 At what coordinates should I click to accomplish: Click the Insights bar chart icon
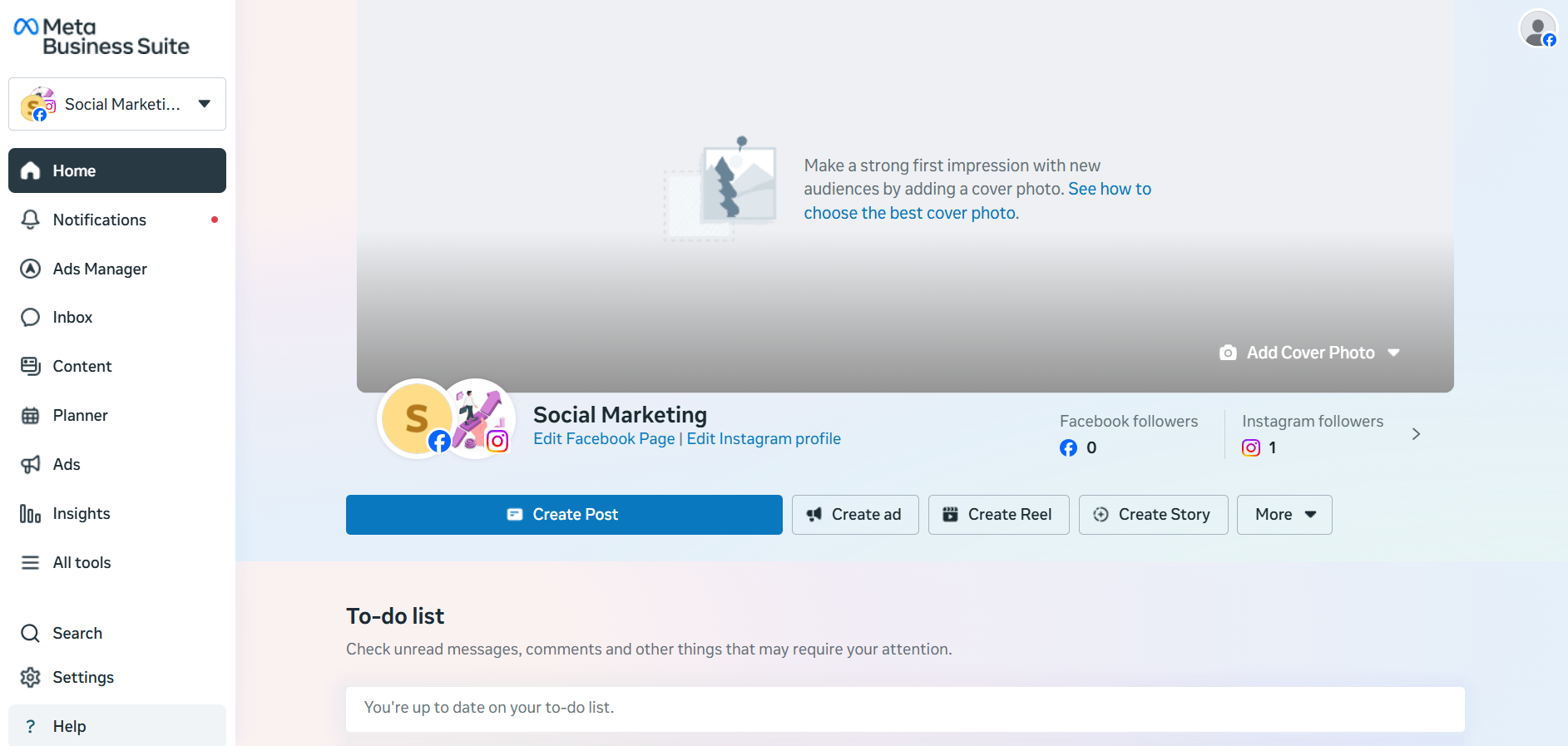[x=31, y=513]
